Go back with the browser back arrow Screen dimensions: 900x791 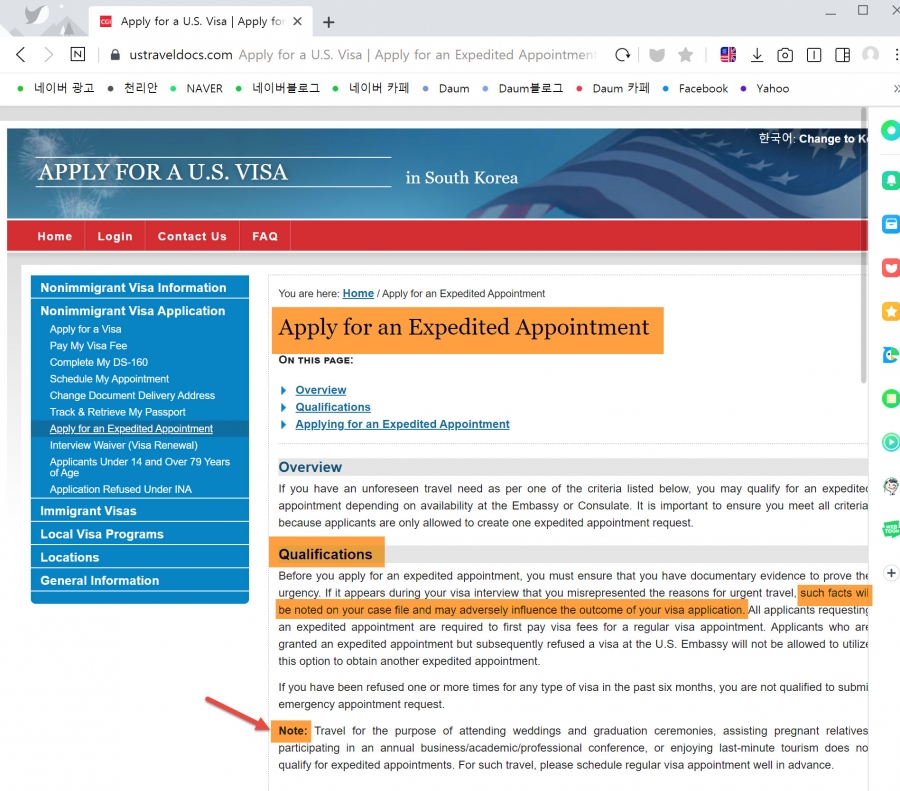click(x=21, y=55)
